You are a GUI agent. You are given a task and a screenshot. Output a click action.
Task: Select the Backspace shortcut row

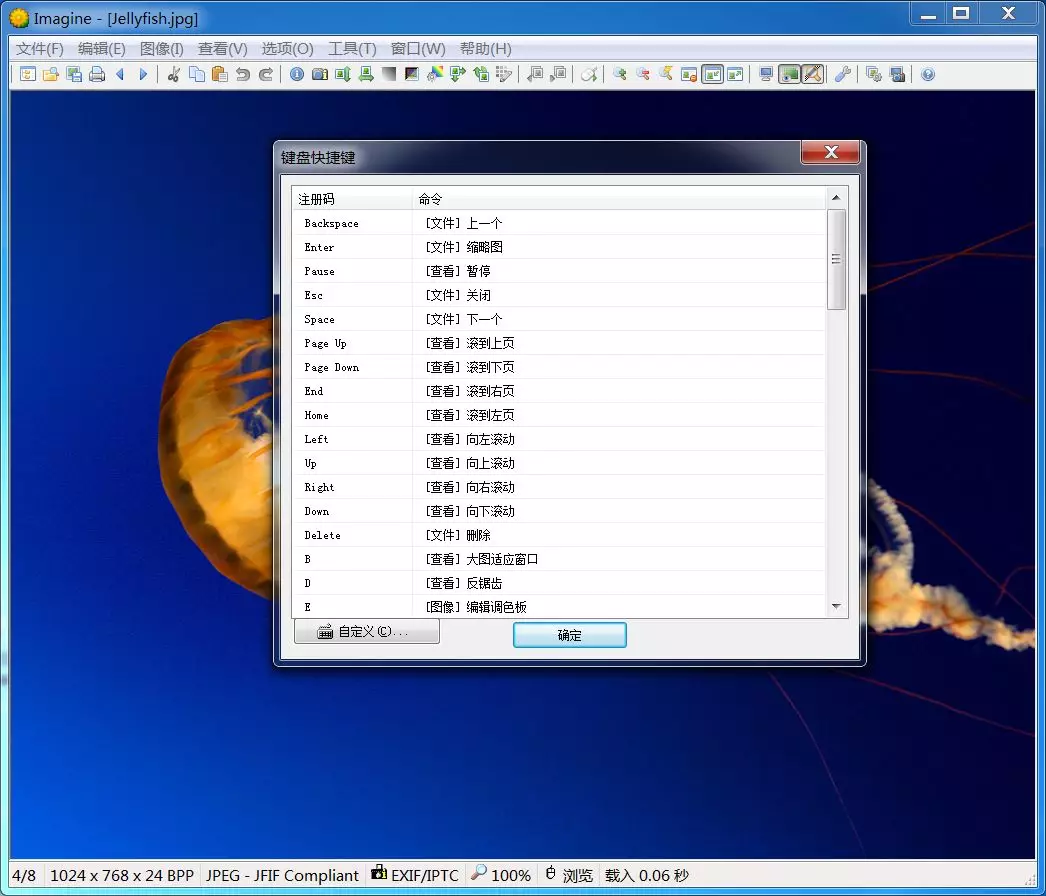pyautogui.click(x=559, y=223)
